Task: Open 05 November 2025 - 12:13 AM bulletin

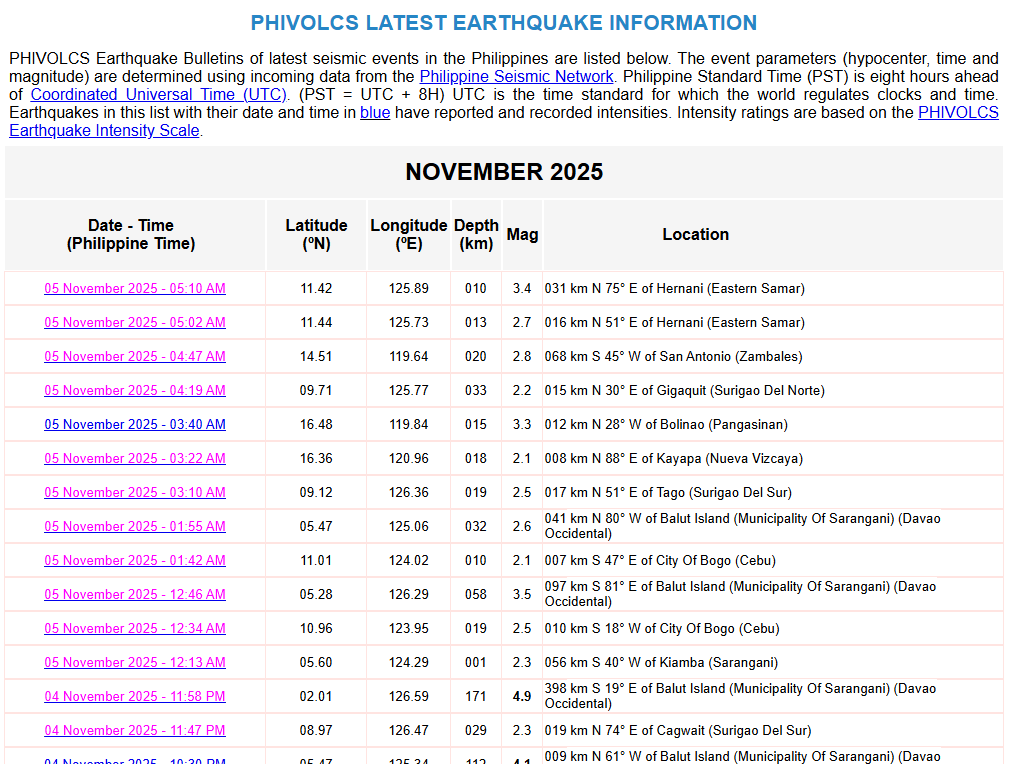Action: pyautogui.click(x=135, y=663)
